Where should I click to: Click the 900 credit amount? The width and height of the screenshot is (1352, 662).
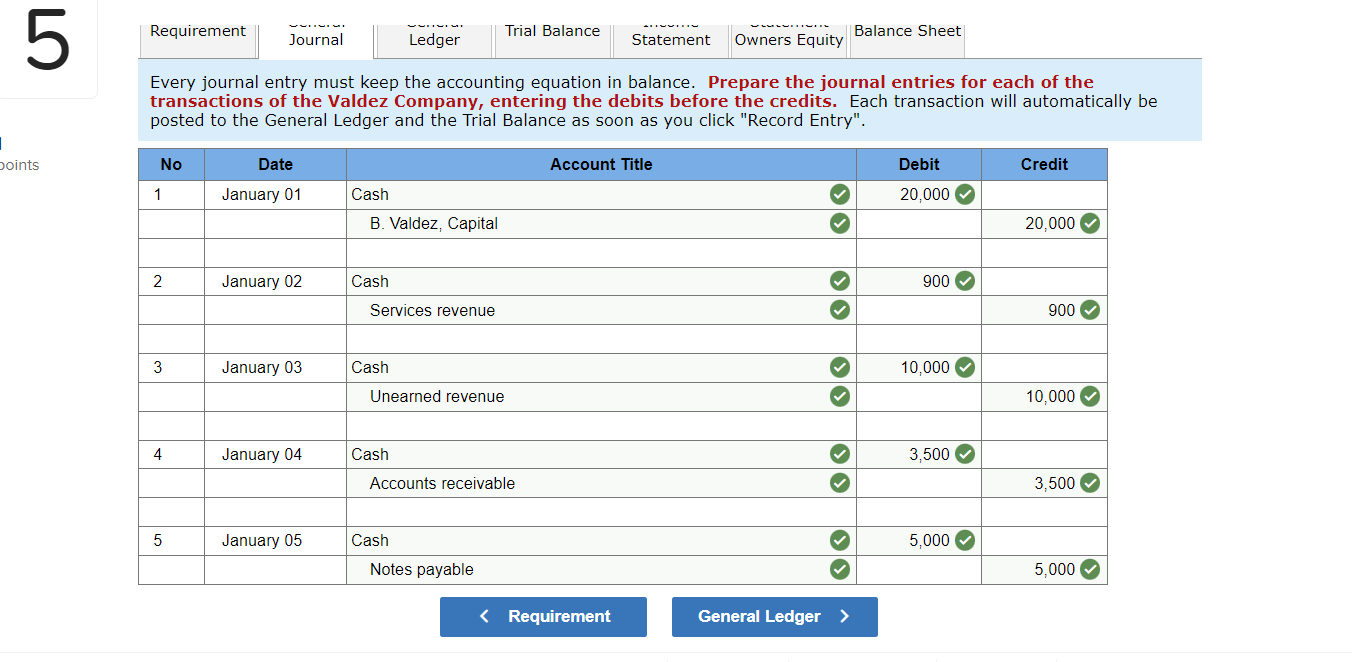pos(1062,310)
